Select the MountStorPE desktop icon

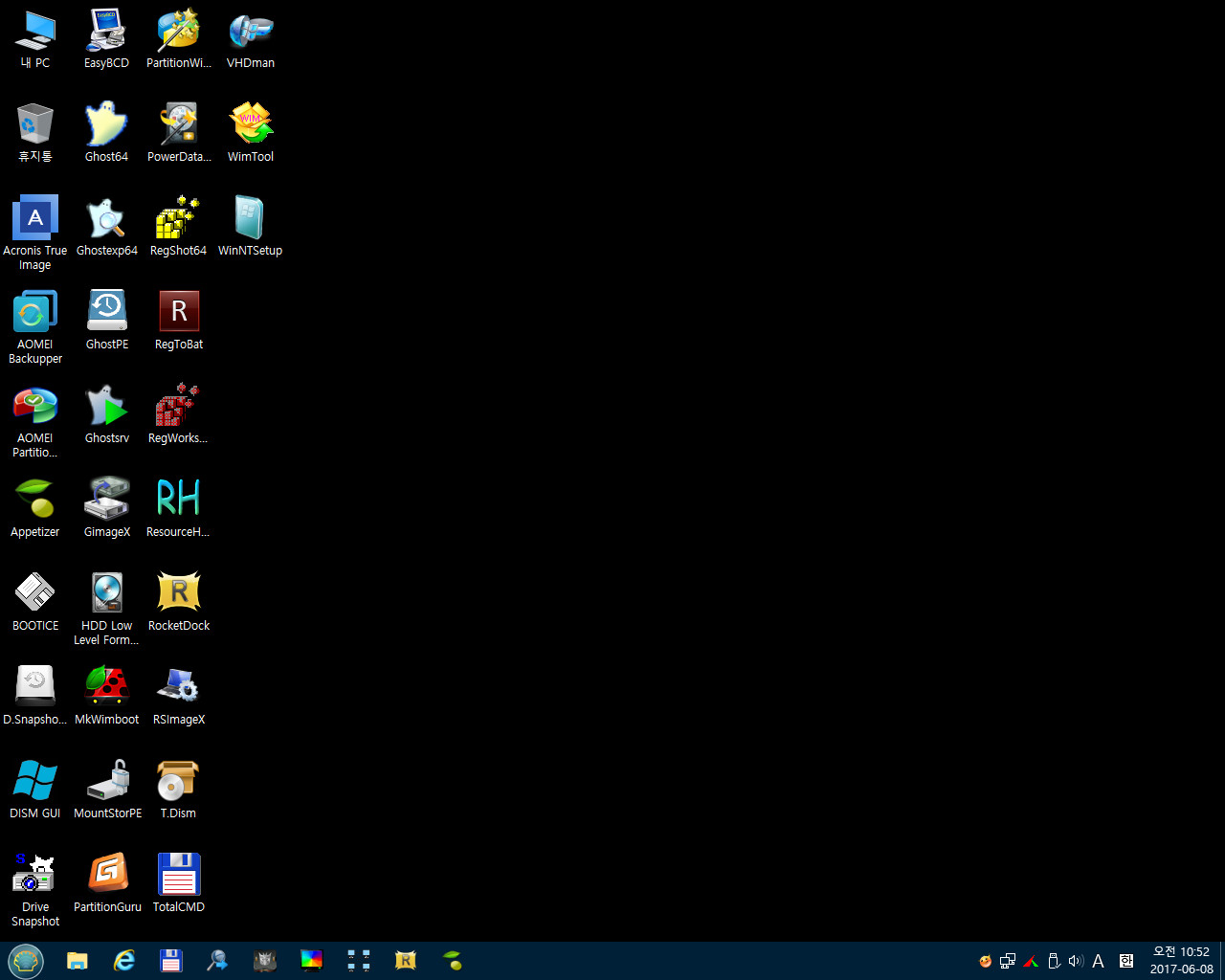pyautogui.click(x=107, y=790)
